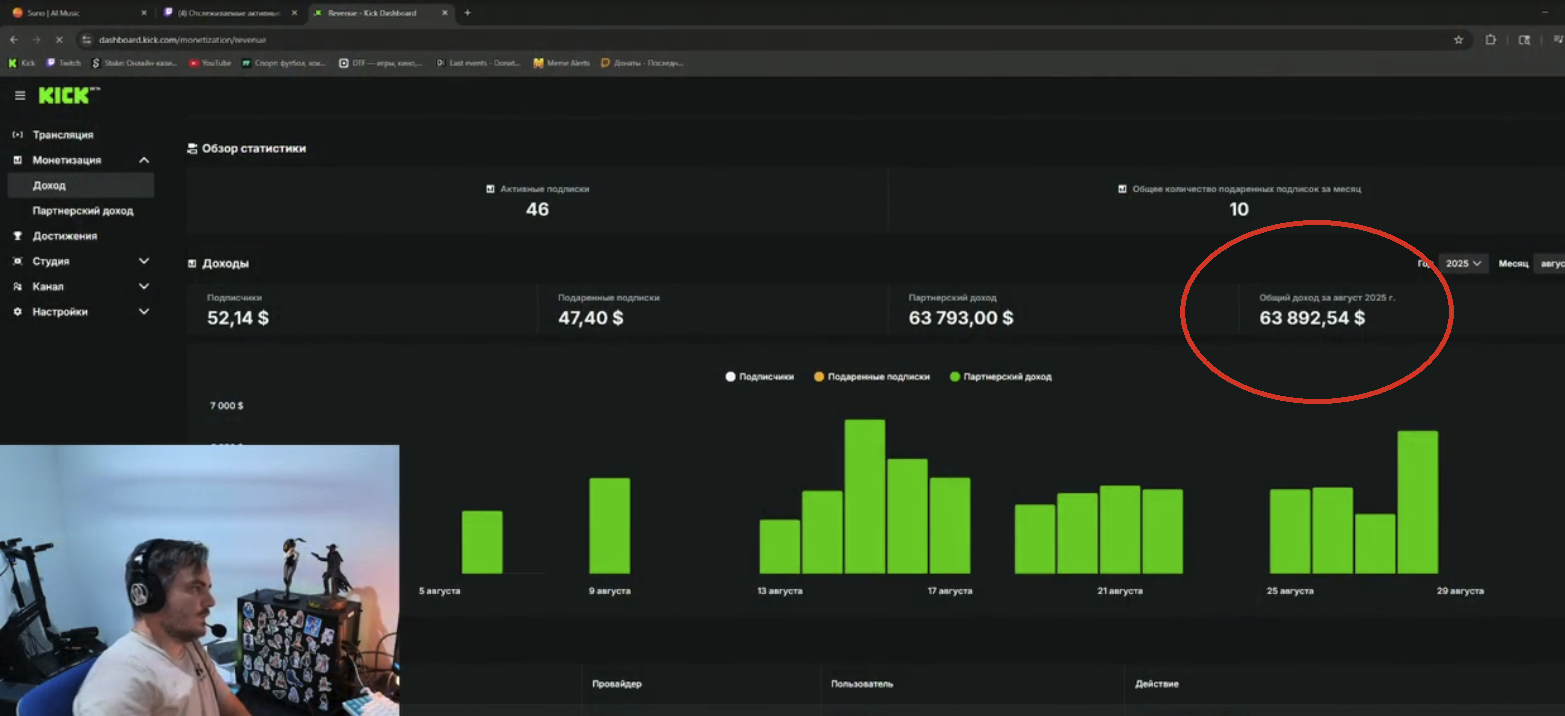The width and height of the screenshot is (1565, 716).
Task: Open the 2025 year dropdown
Action: coord(1463,263)
